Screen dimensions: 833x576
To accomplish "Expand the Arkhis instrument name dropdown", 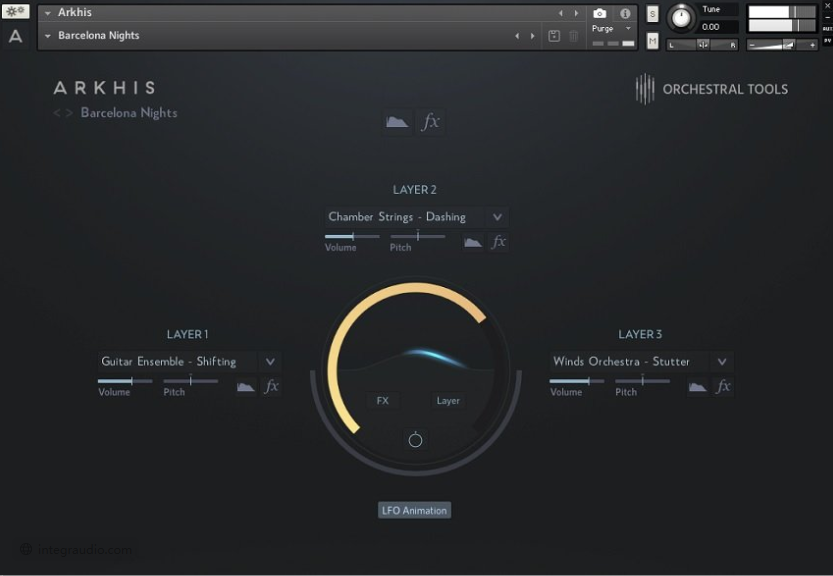I will point(48,13).
